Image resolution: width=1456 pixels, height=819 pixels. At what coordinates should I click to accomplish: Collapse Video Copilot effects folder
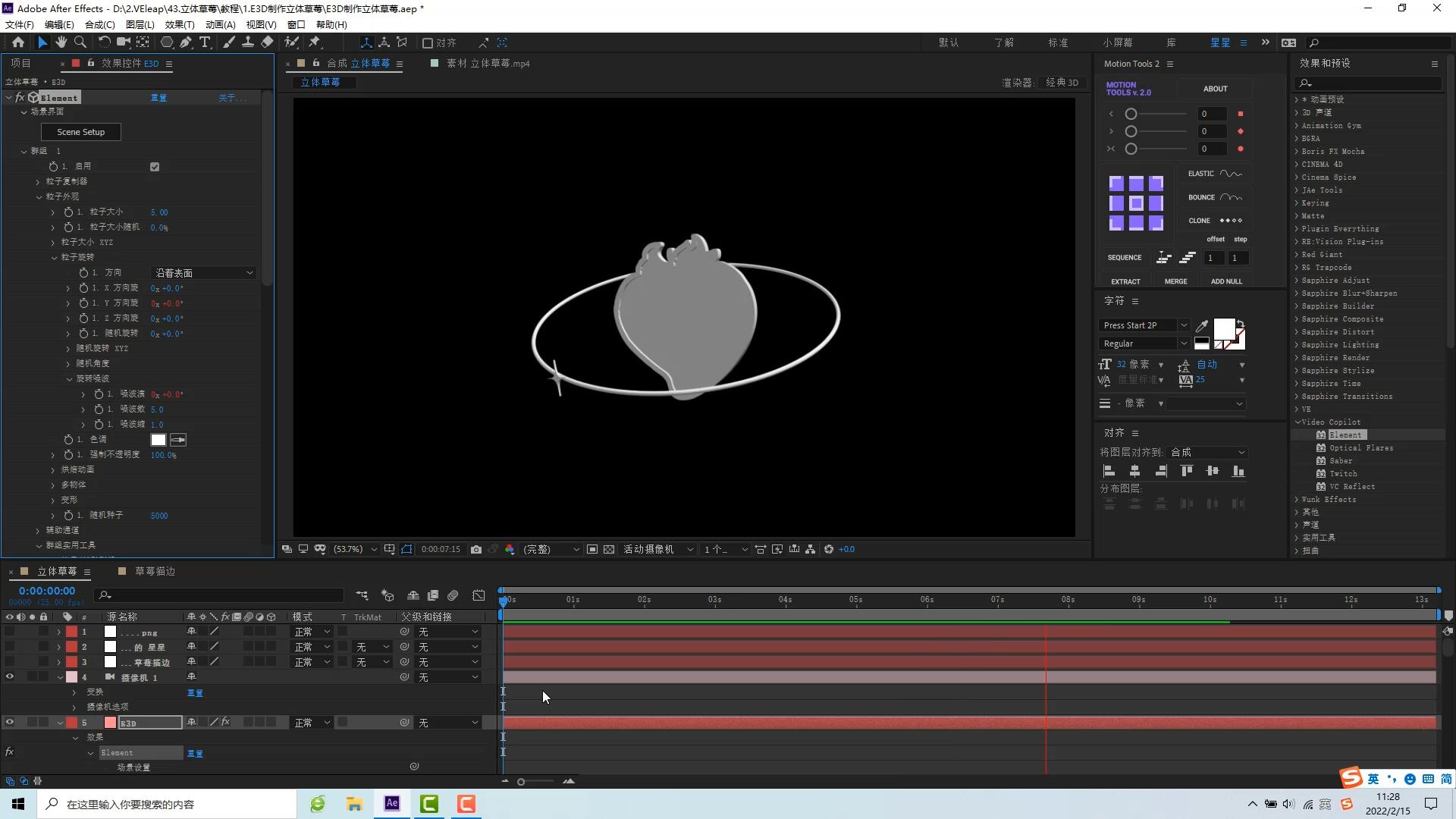point(1298,422)
